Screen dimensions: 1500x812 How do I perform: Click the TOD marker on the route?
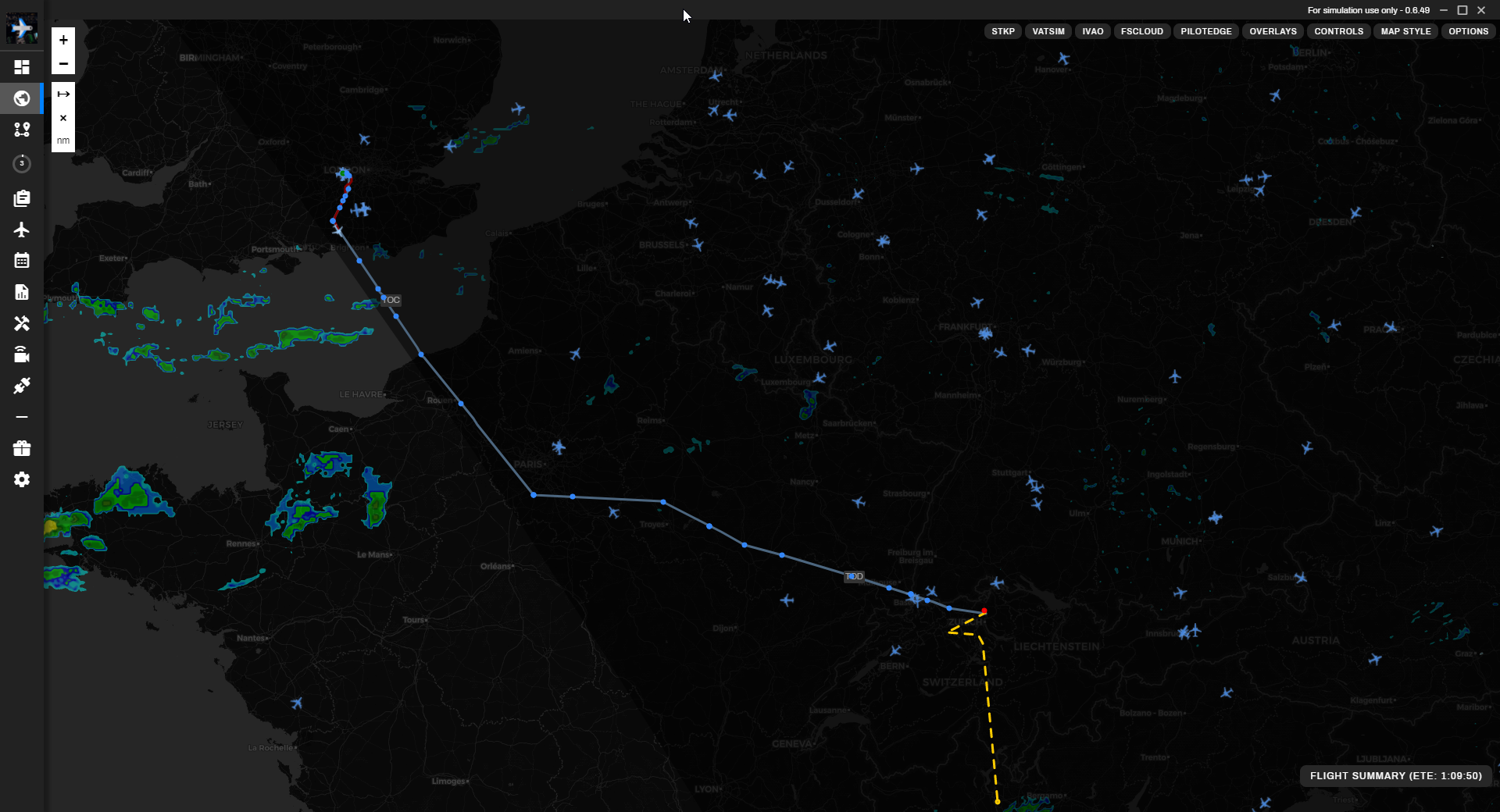pyautogui.click(x=855, y=576)
